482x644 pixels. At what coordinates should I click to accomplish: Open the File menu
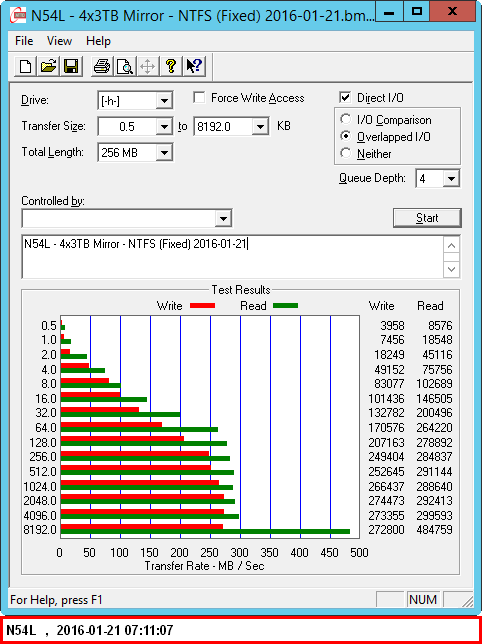24,41
